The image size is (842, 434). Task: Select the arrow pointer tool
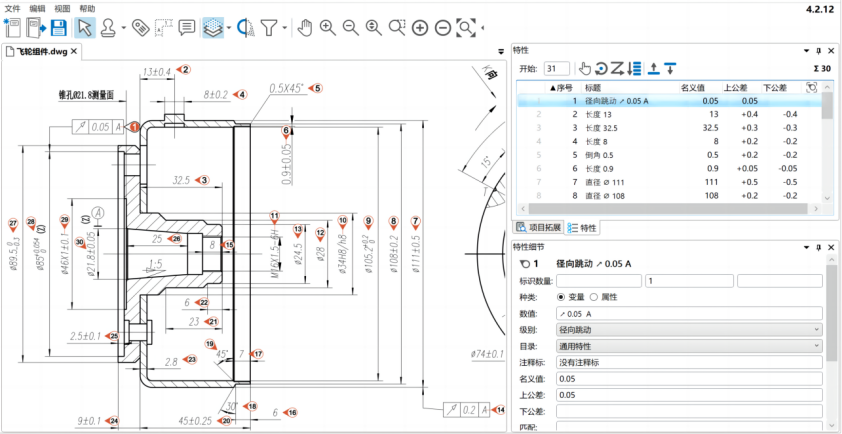[85, 28]
